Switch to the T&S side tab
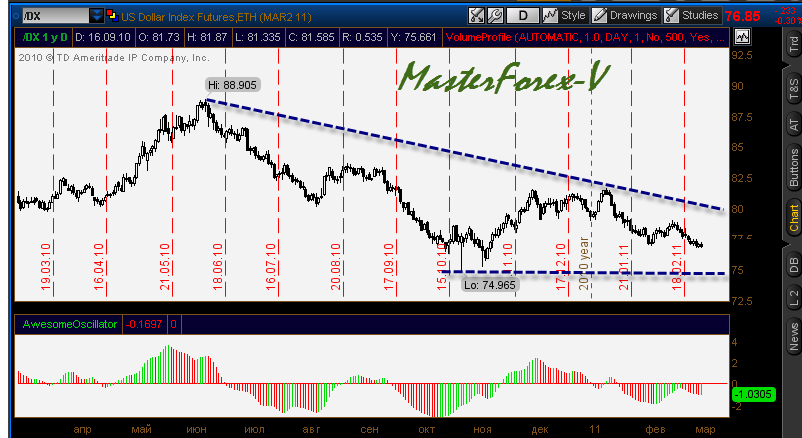This screenshot has width=802, height=438. click(793, 89)
